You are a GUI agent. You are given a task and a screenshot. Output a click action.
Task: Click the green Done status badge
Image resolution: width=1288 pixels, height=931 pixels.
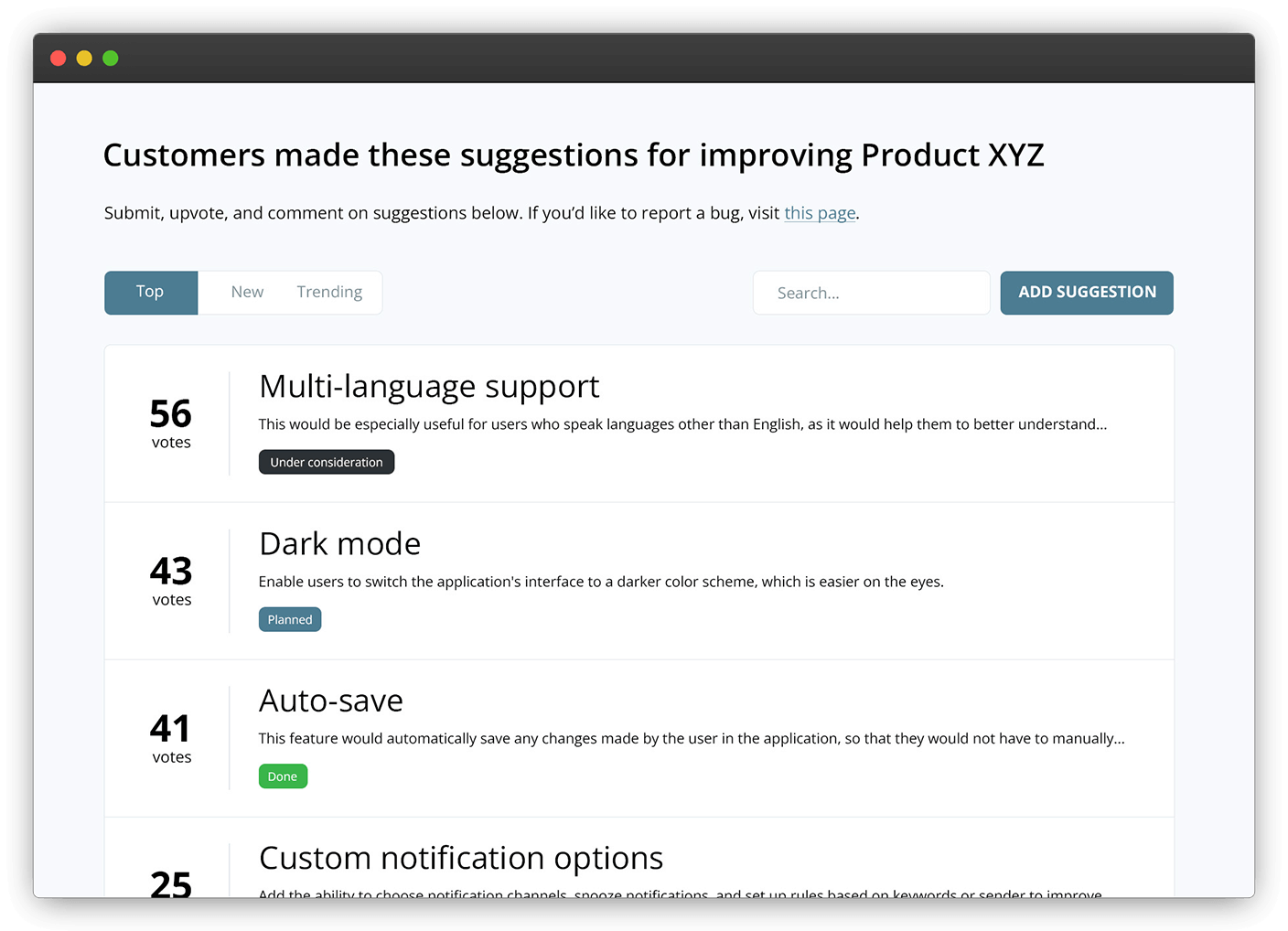(x=283, y=776)
